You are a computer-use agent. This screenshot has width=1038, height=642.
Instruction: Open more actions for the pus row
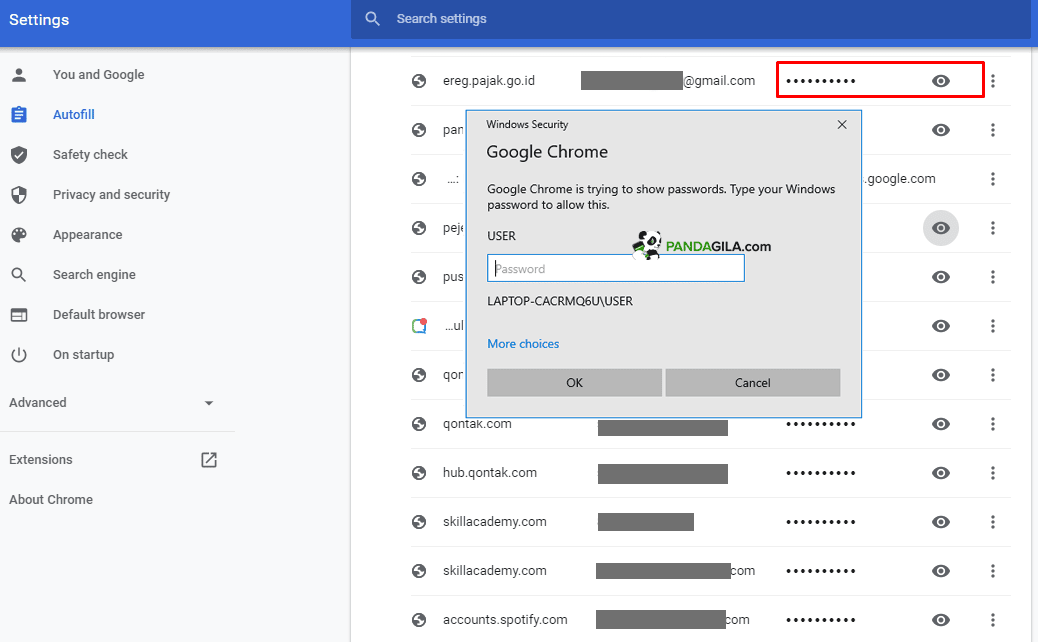992,277
